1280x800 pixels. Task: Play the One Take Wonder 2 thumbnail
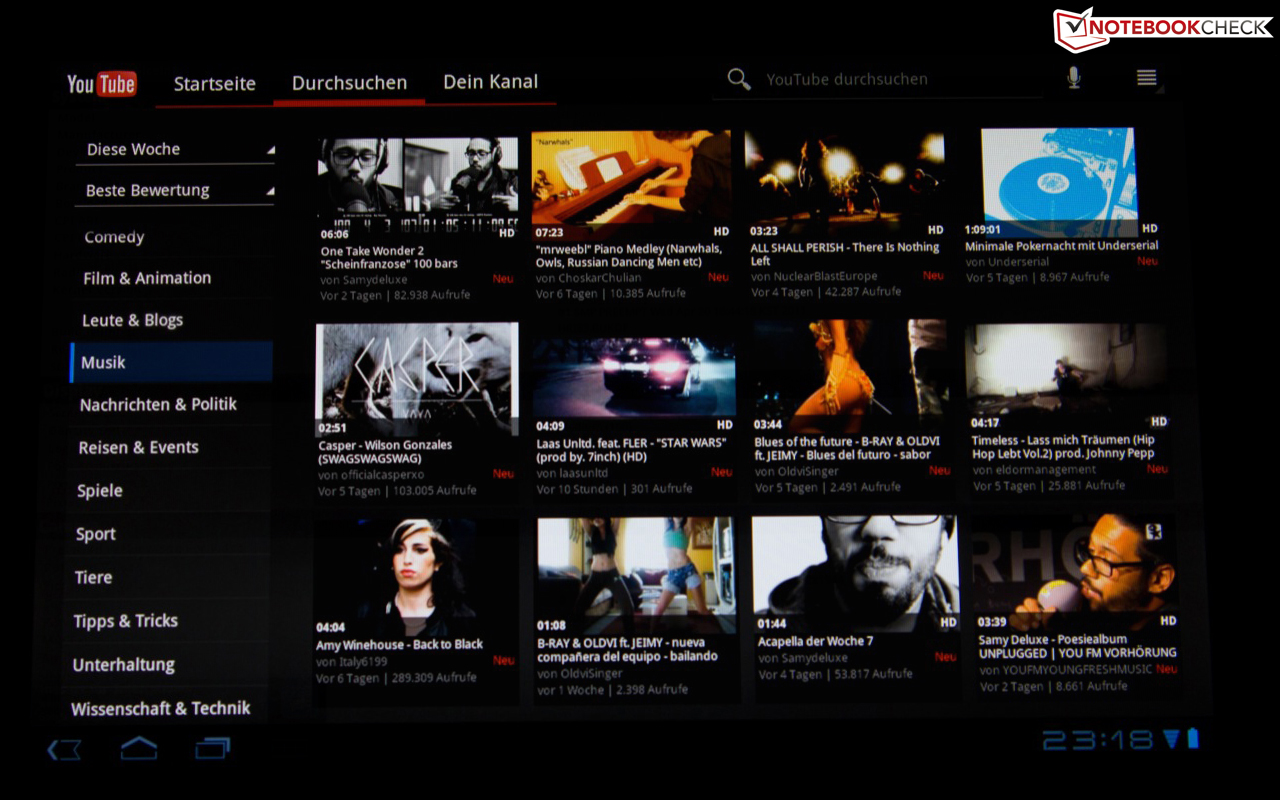(418, 189)
